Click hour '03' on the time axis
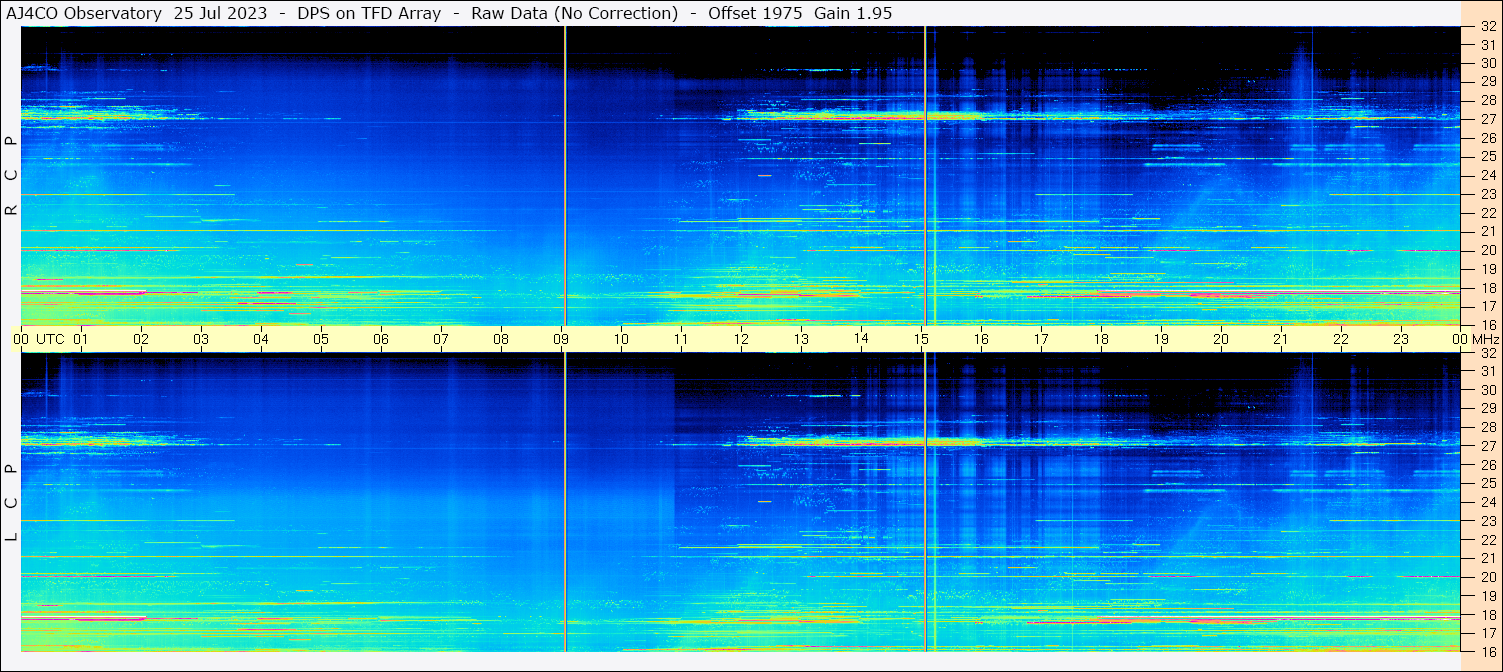 (201, 339)
